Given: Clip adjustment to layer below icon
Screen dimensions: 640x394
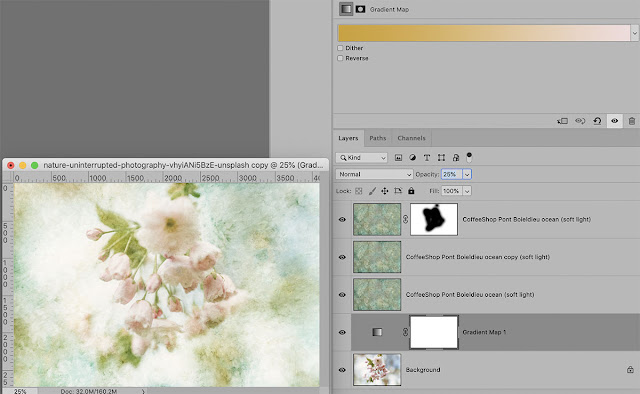Looking at the screenshot, I should (x=562, y=121).
